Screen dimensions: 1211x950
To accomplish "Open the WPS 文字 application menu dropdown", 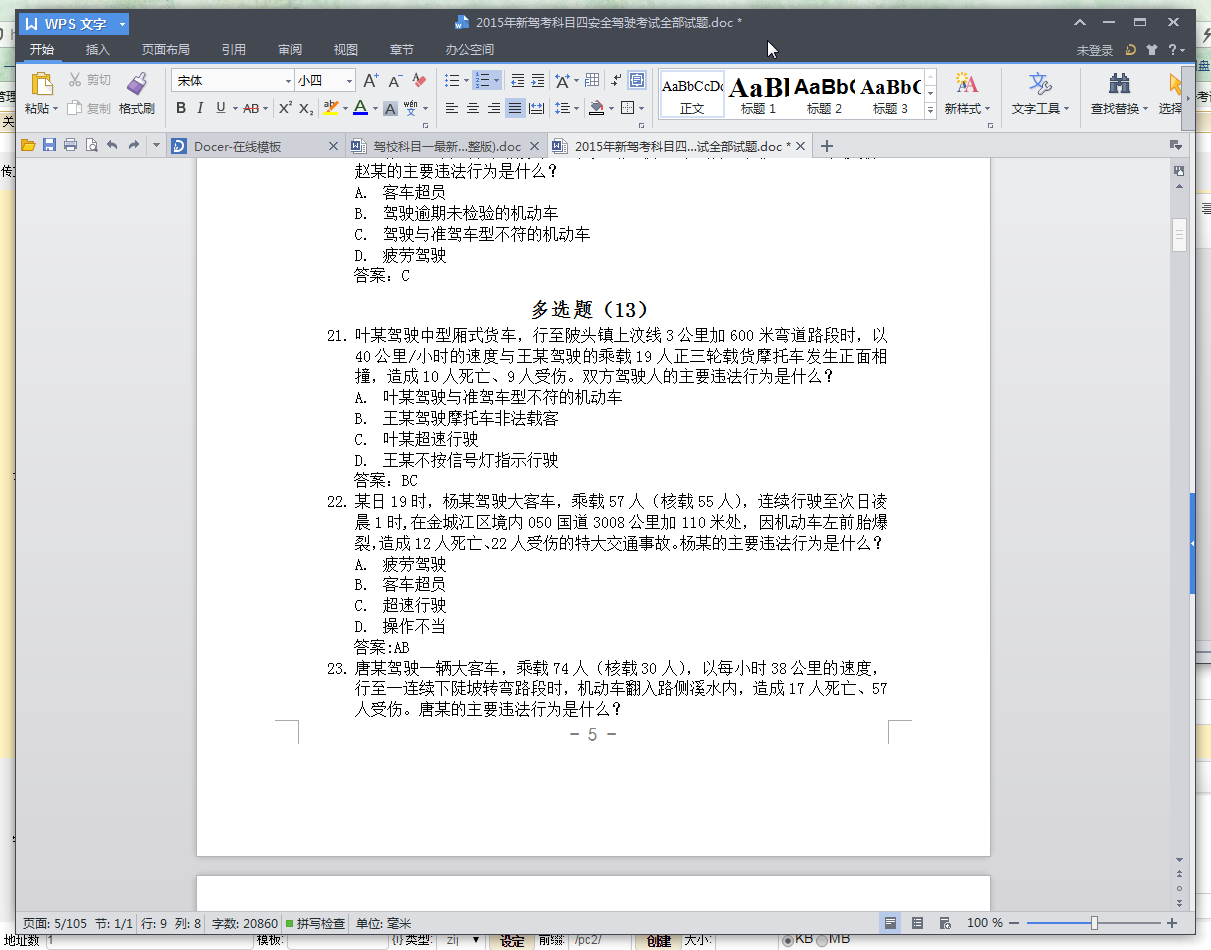I will tap(122, 23).
